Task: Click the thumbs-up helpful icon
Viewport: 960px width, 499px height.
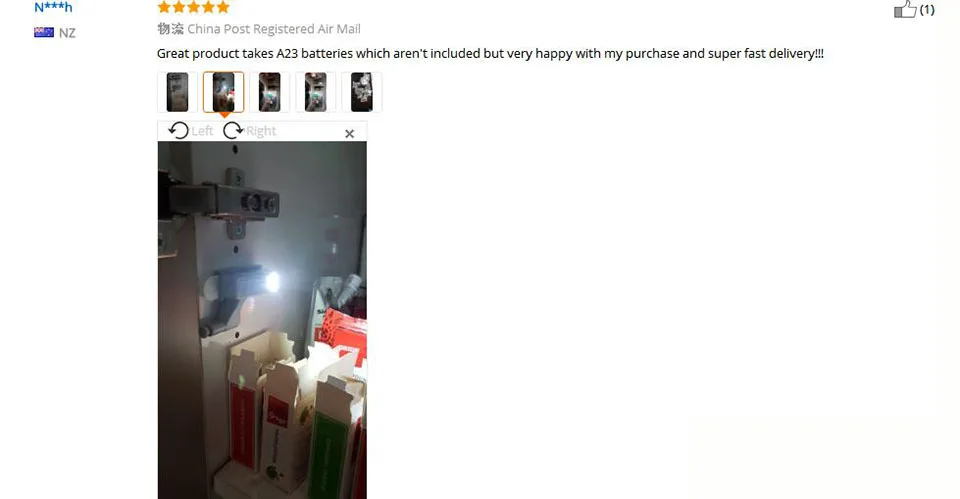Action: (905, 9)
